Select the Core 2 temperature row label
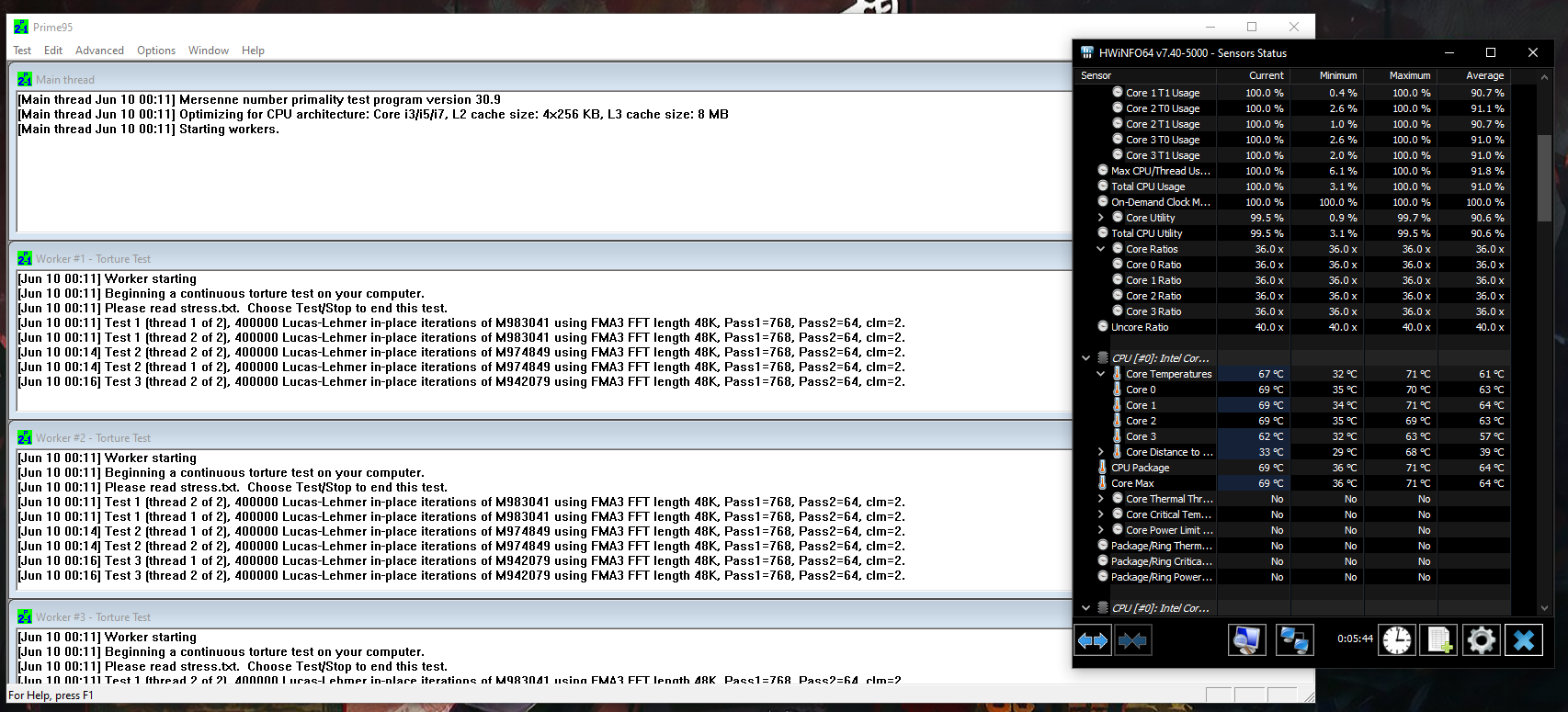 [x=1142, y=421]
